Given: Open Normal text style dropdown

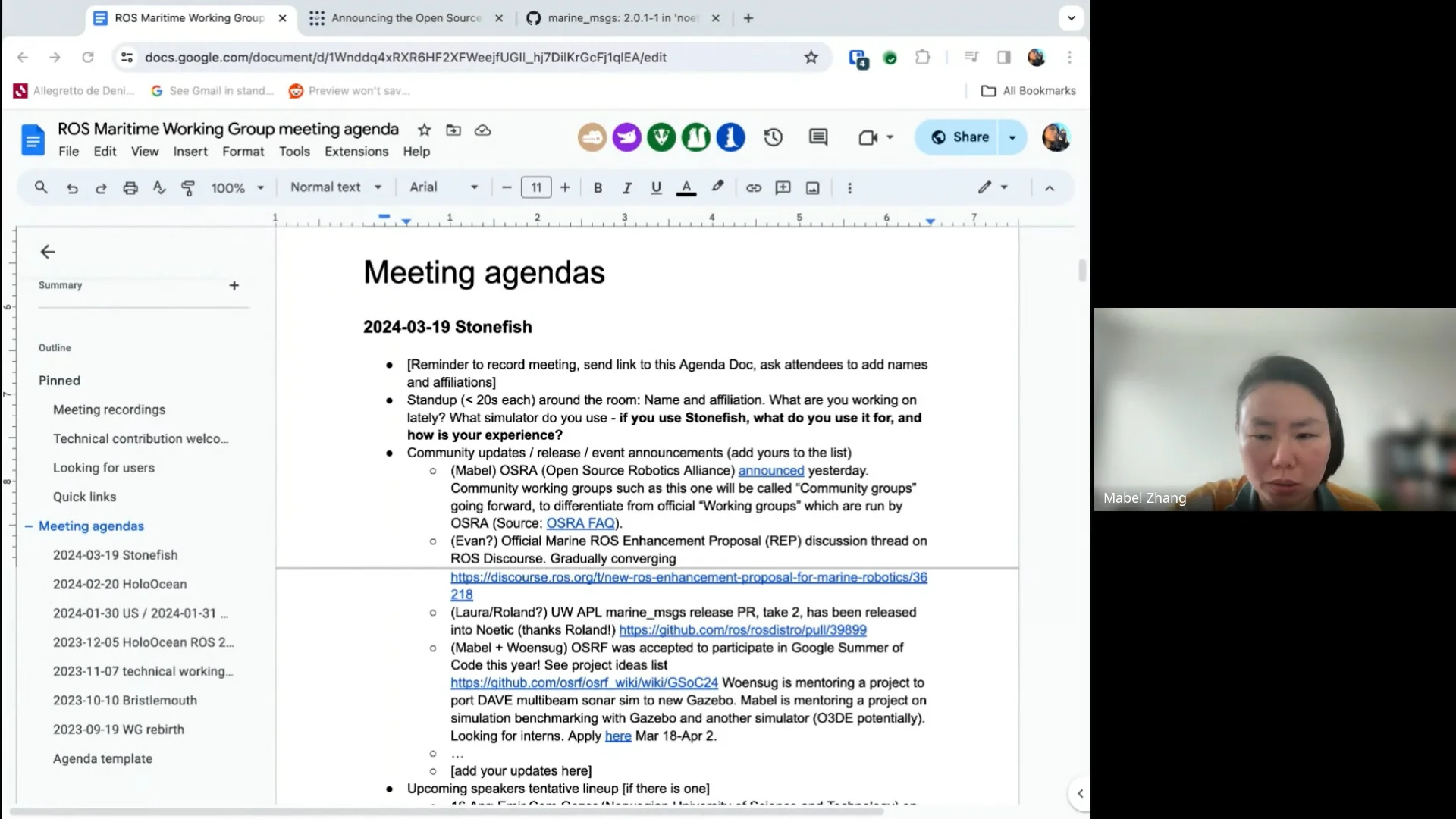Looking at the screenshot, I should pyautogui.click(x=335, y=187).
